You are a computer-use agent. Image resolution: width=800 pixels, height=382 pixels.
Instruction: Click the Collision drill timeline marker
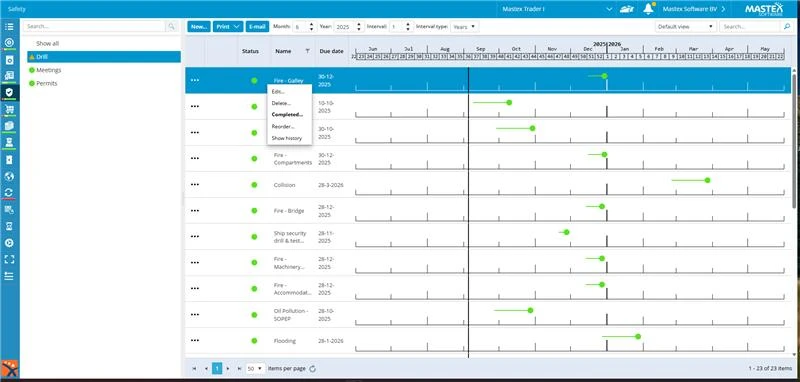(x=707, y=180)
